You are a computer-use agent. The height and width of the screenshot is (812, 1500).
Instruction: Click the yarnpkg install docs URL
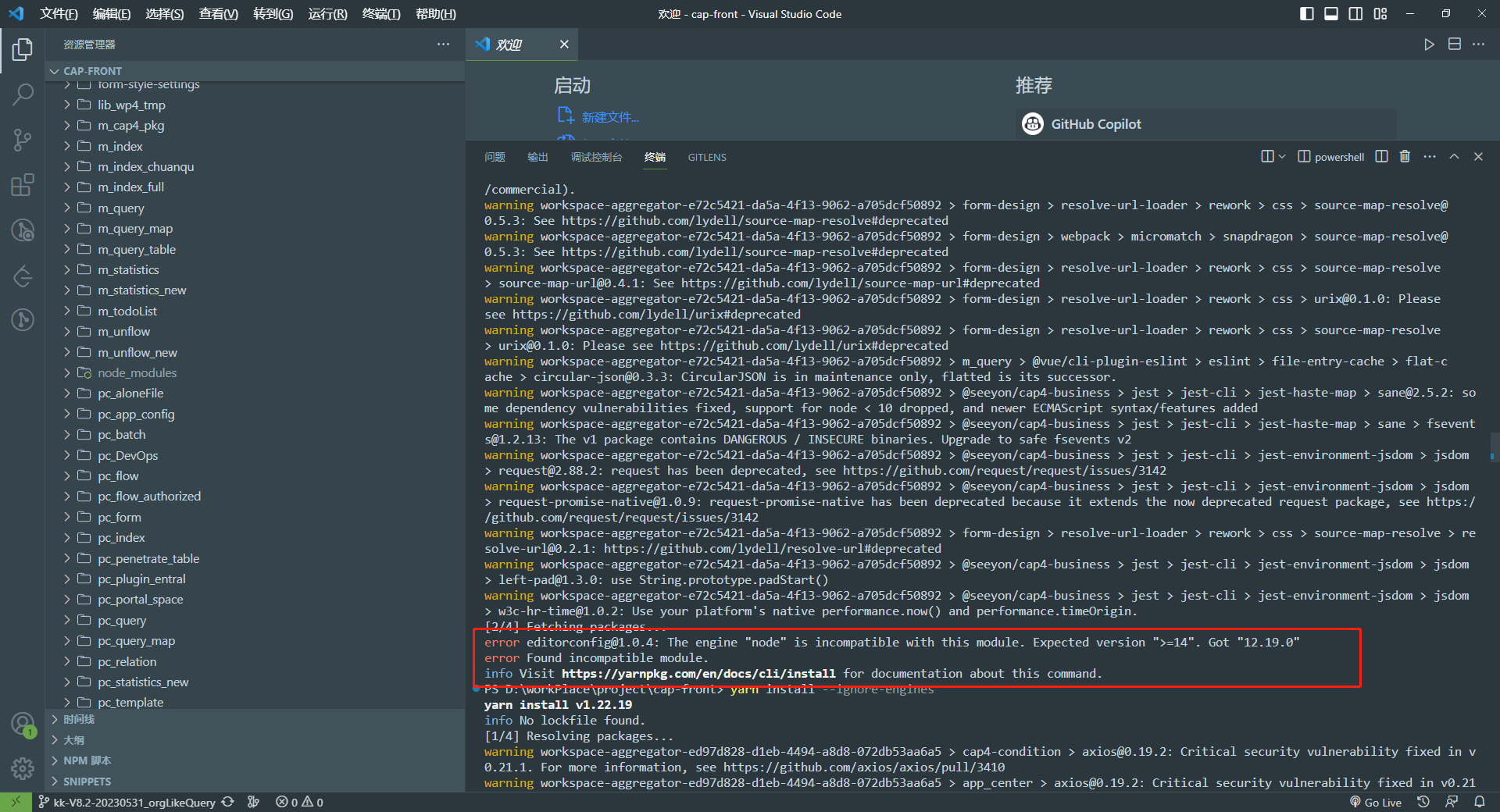pos(698,673)
